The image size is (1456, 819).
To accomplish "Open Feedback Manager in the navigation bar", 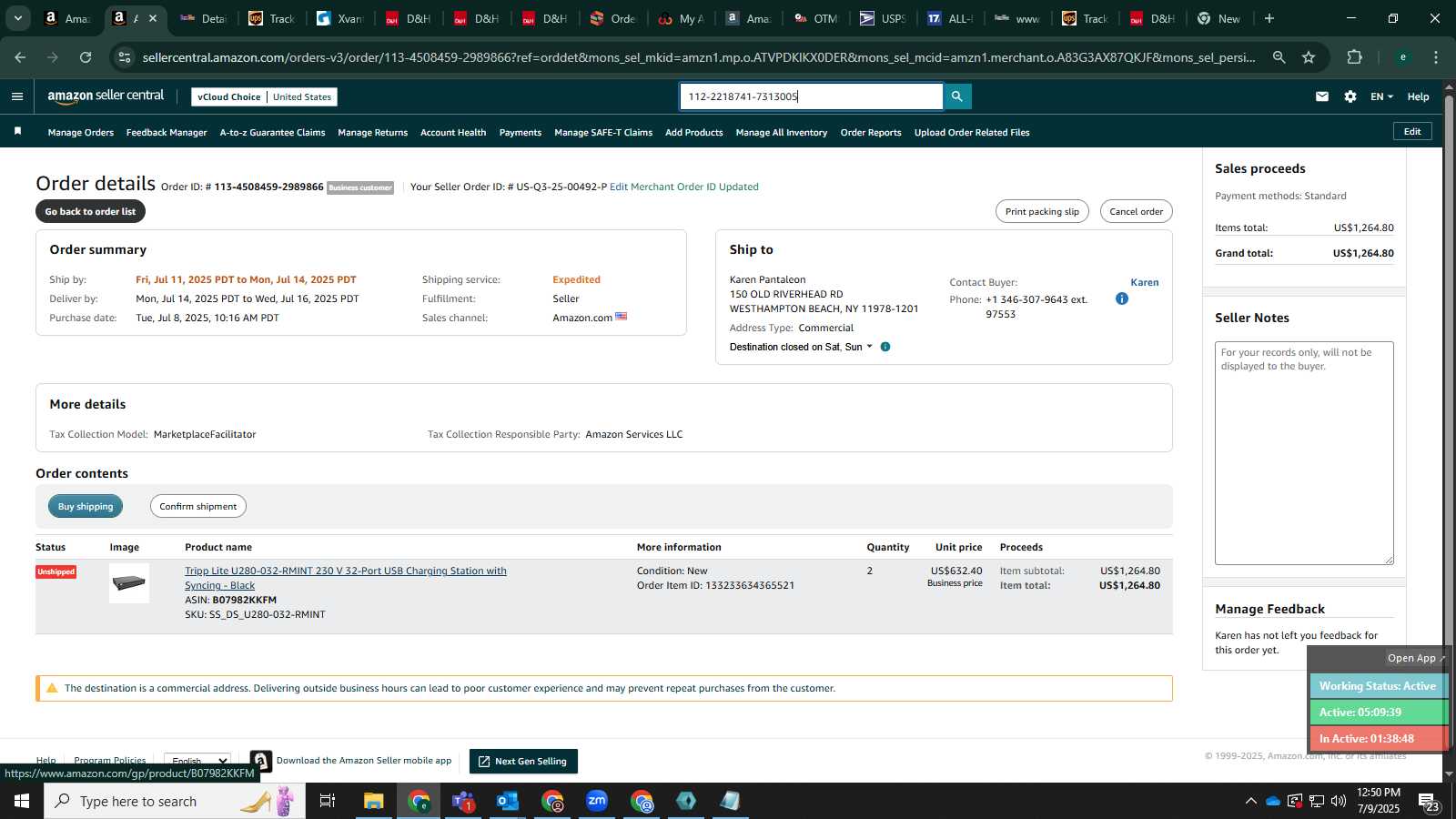I will 167,133.
